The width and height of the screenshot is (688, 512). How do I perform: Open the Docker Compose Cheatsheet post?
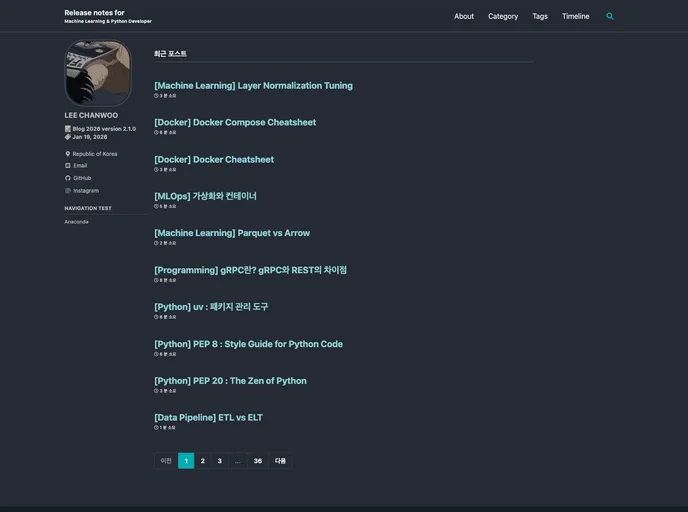coord(235,123)
